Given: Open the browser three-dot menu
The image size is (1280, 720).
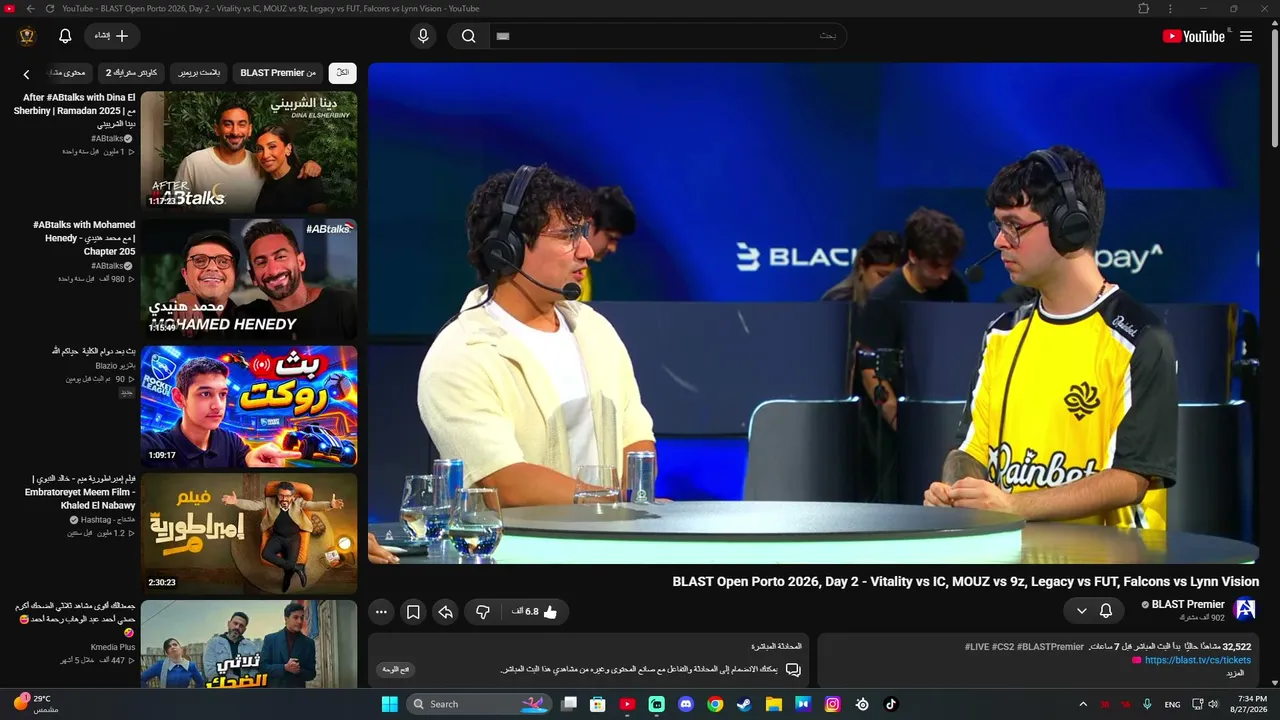Looking at the screenshot, I should coord(1170,9).
